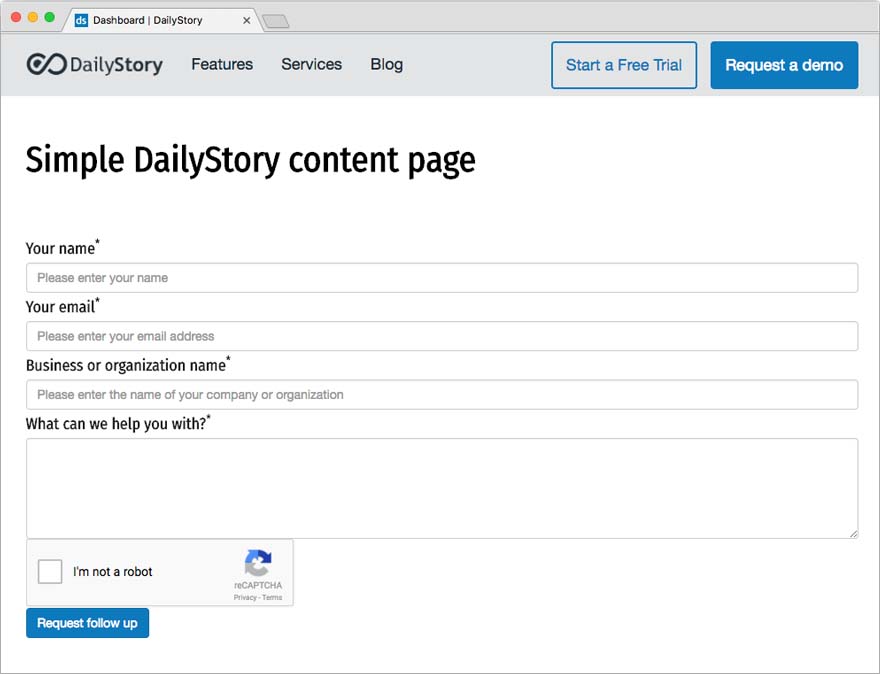Open the Services menu

click(311, 65)
